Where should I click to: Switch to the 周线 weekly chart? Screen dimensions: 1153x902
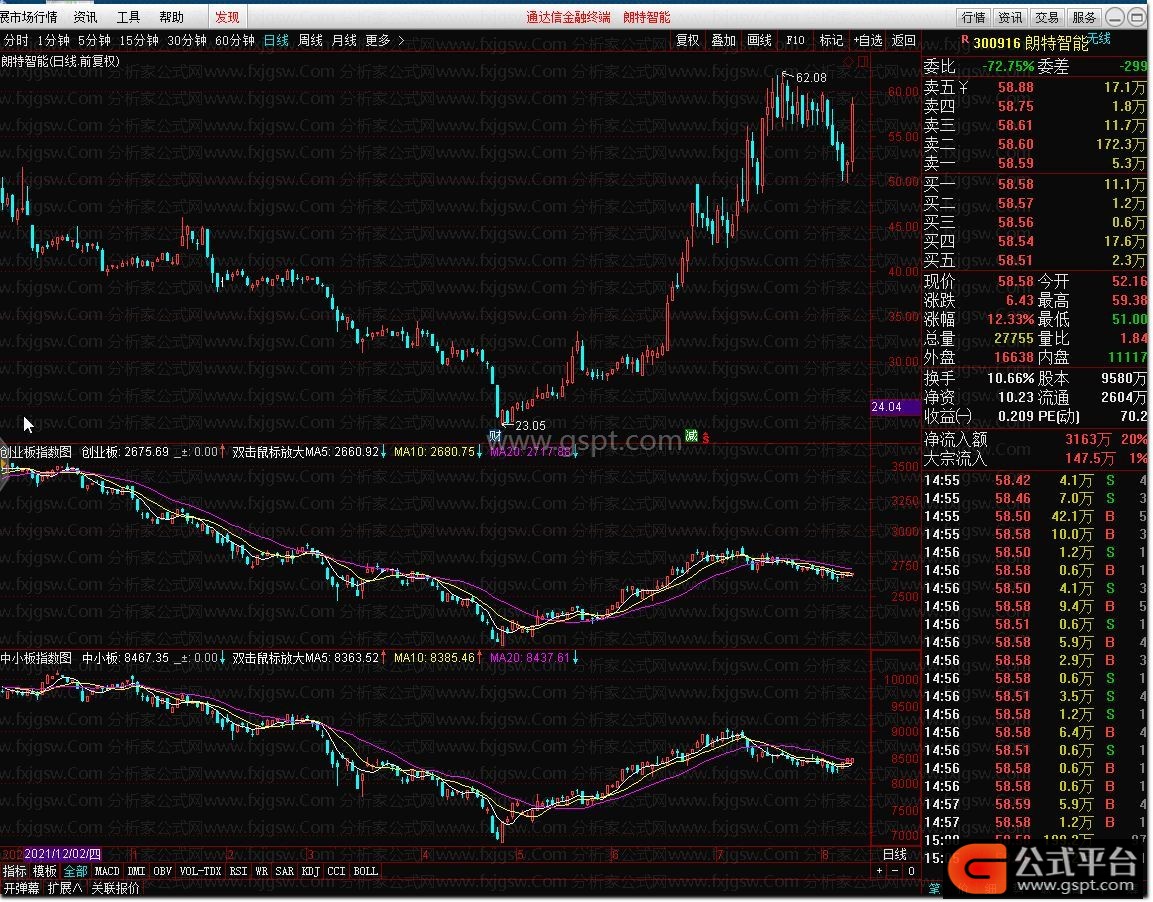(310, 40)
